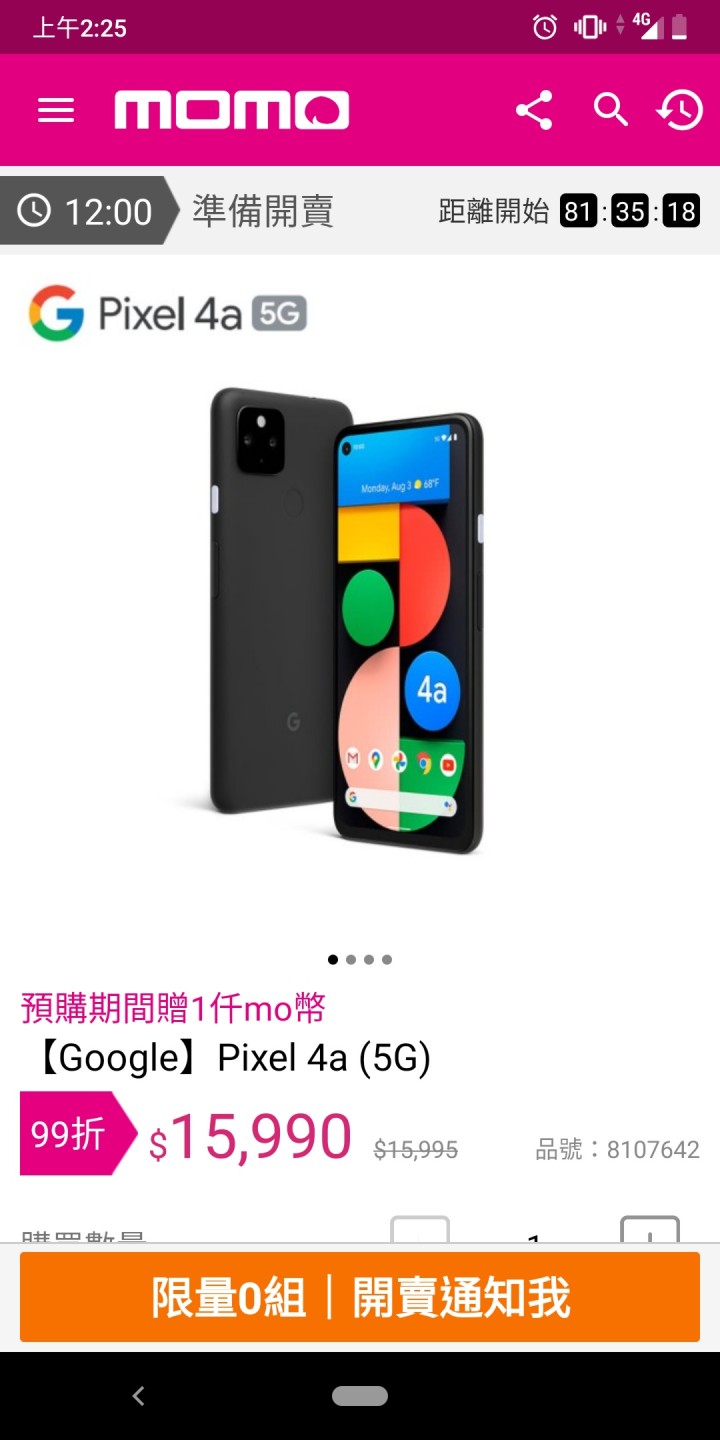The image size is (720, 1440).
Task: Tap the Pixel 4a phone product image
Action: 346,620
